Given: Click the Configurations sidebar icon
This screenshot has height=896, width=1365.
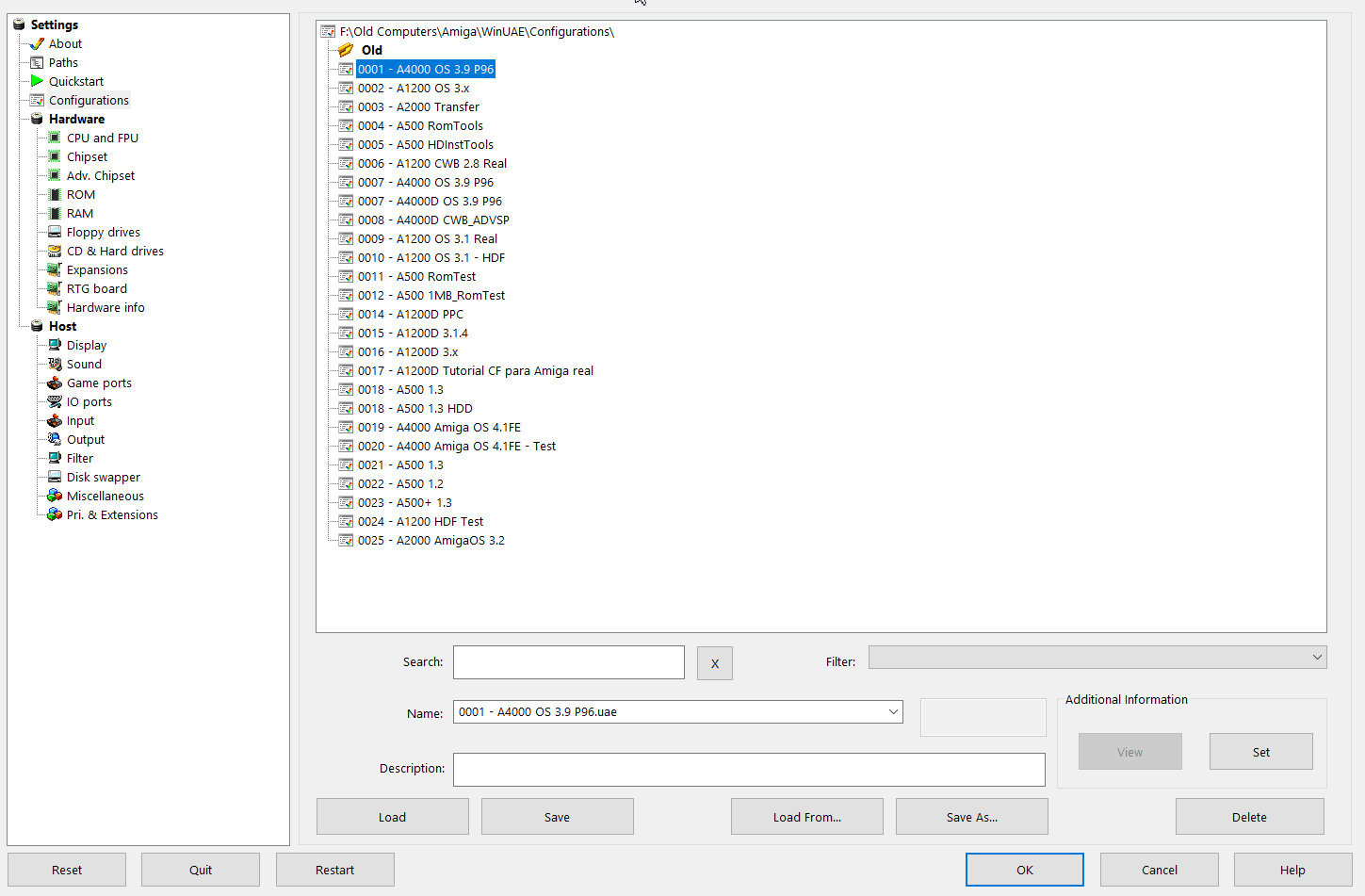Looking at the screenshot, I should pyautogui.click(x=37, y=100).
